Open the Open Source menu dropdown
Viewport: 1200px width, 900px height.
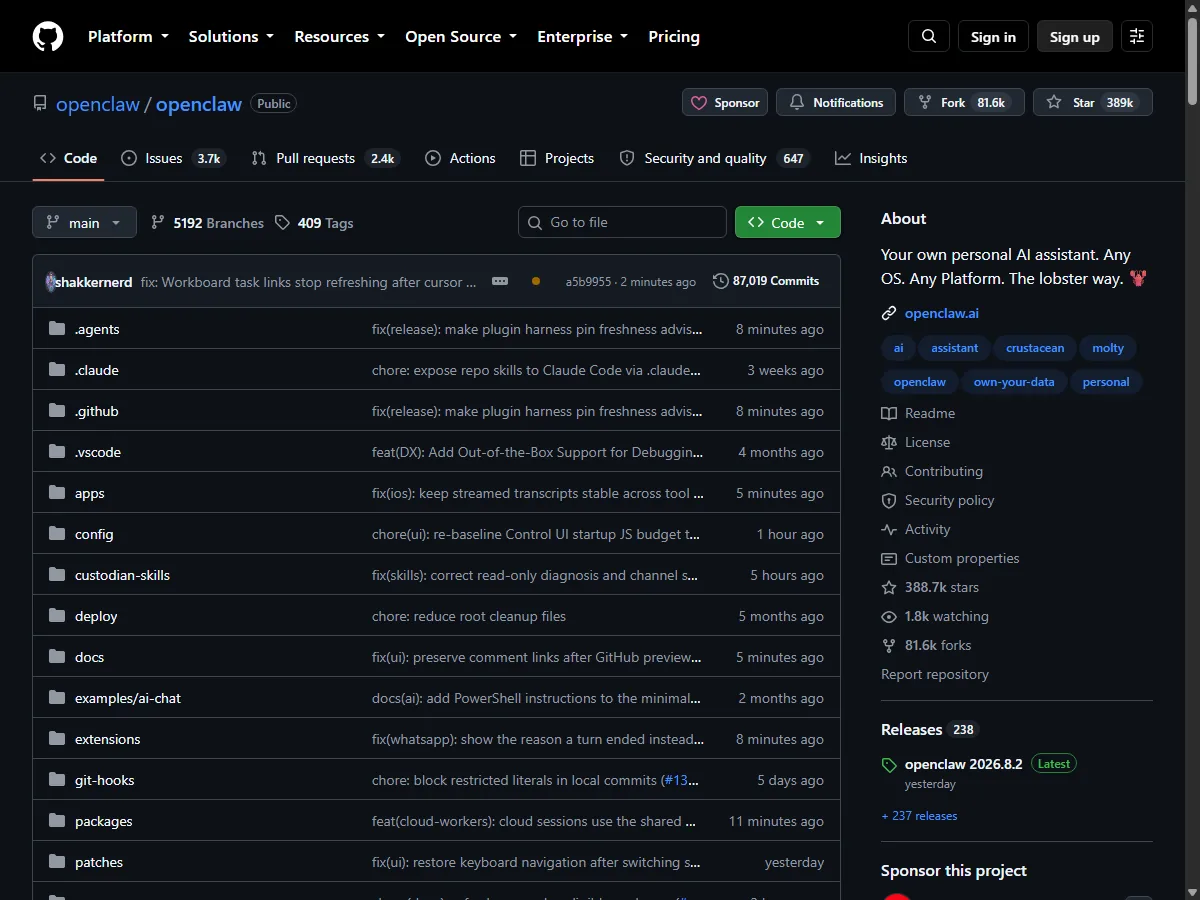tap(461, 36)
